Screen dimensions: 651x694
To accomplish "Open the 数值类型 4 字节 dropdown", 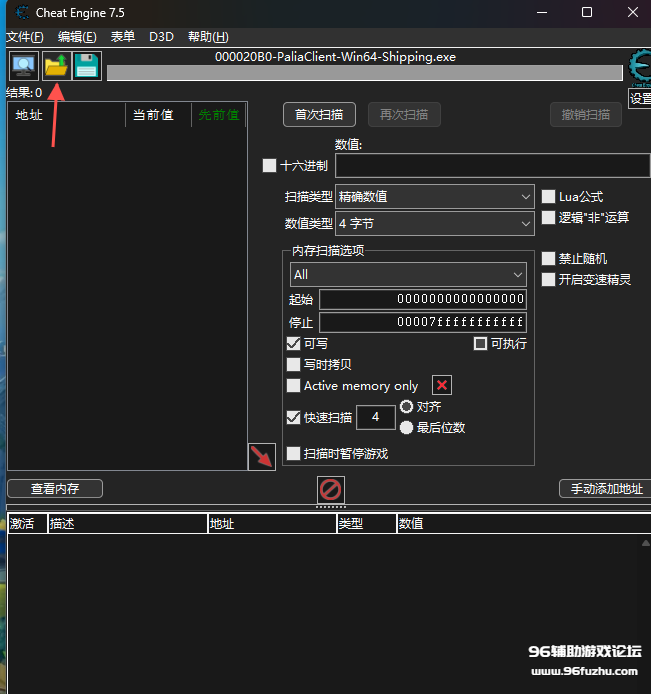I will click(435, 224).
